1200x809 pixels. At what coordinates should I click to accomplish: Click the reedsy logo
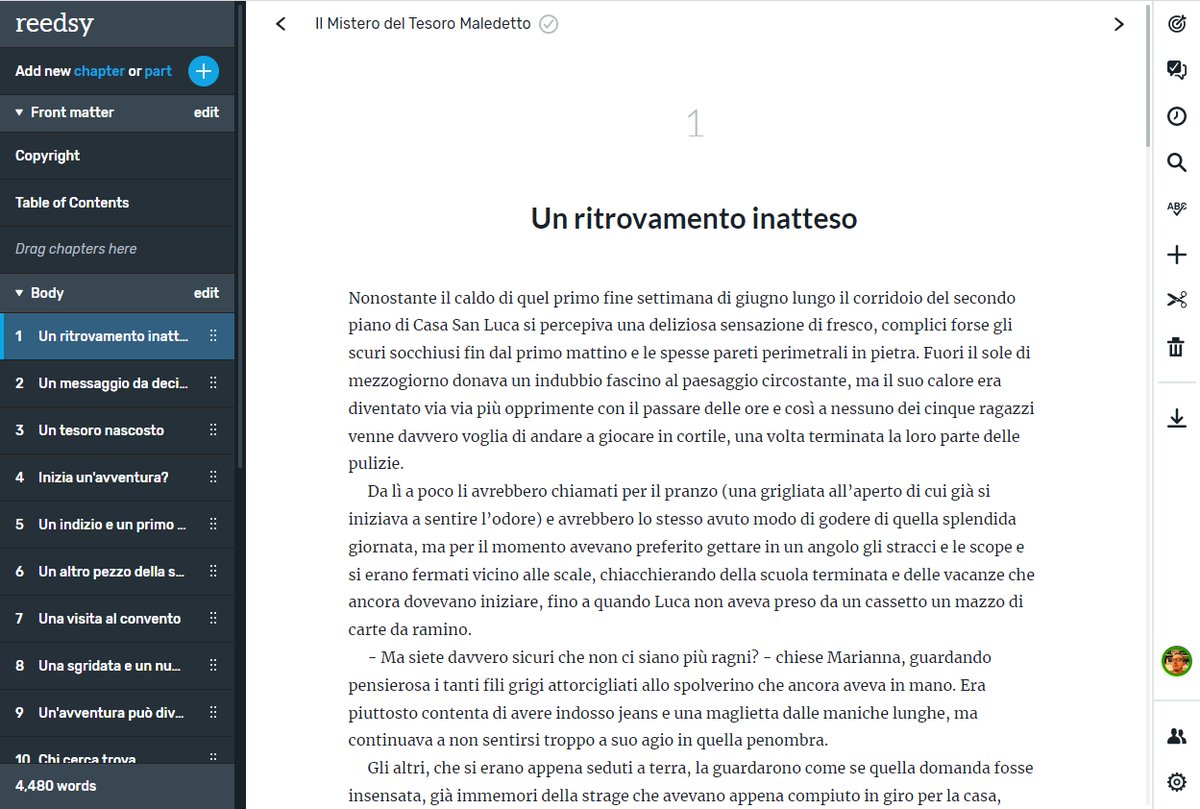tap(54, 24)
